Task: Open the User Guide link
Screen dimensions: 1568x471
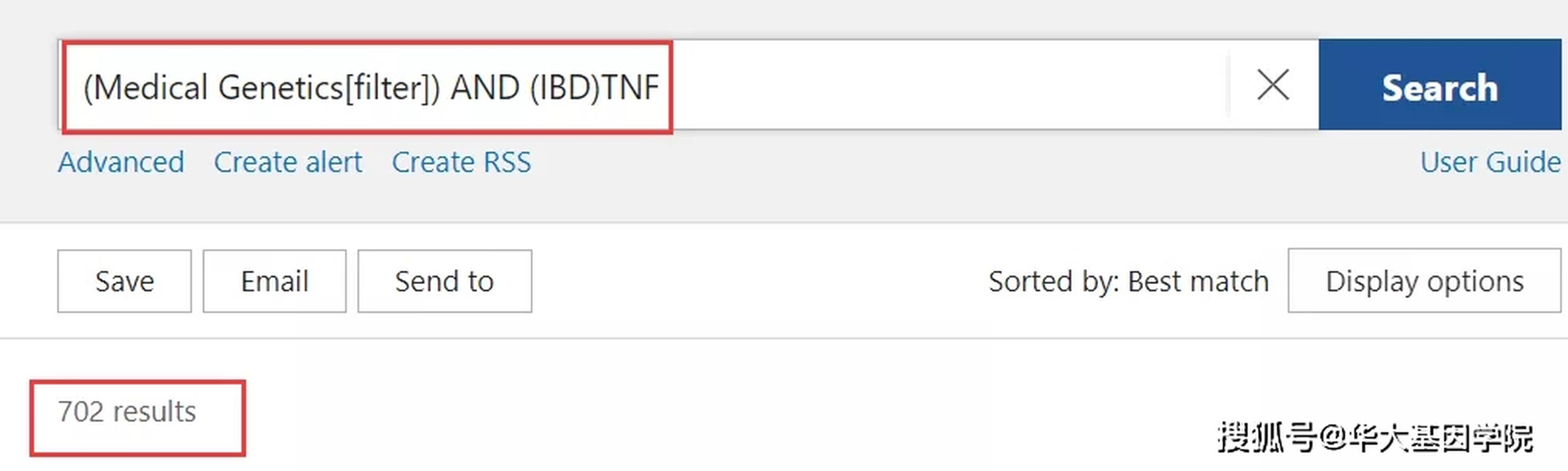Action: (x=1491, y=162)
